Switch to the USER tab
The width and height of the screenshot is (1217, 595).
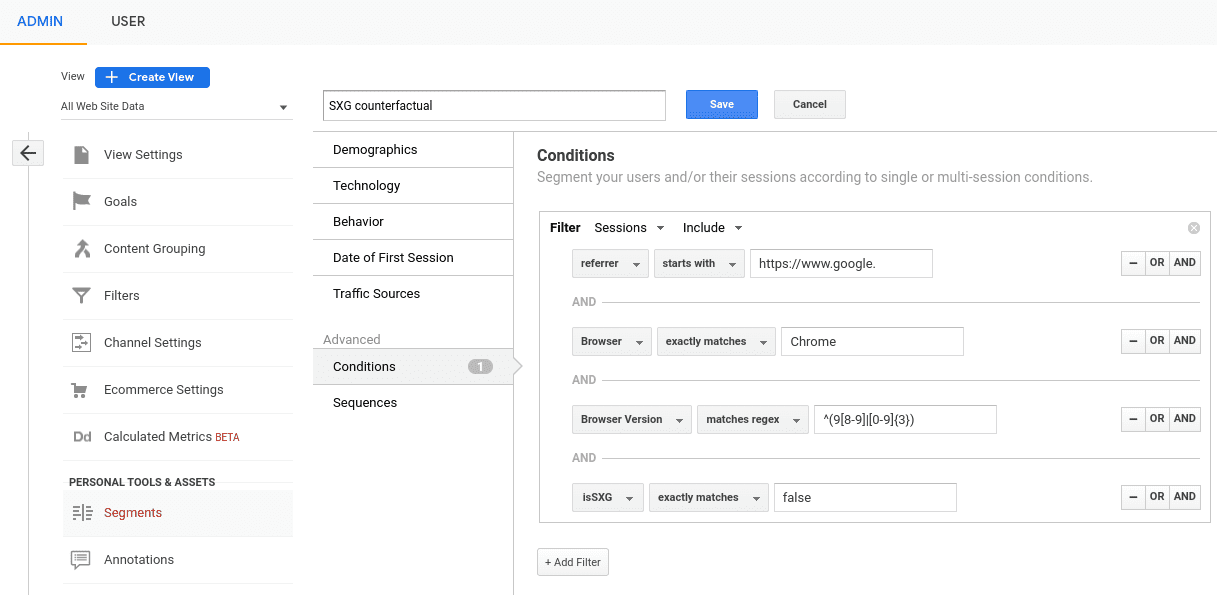pyautogui.click(x=127, y=21)
